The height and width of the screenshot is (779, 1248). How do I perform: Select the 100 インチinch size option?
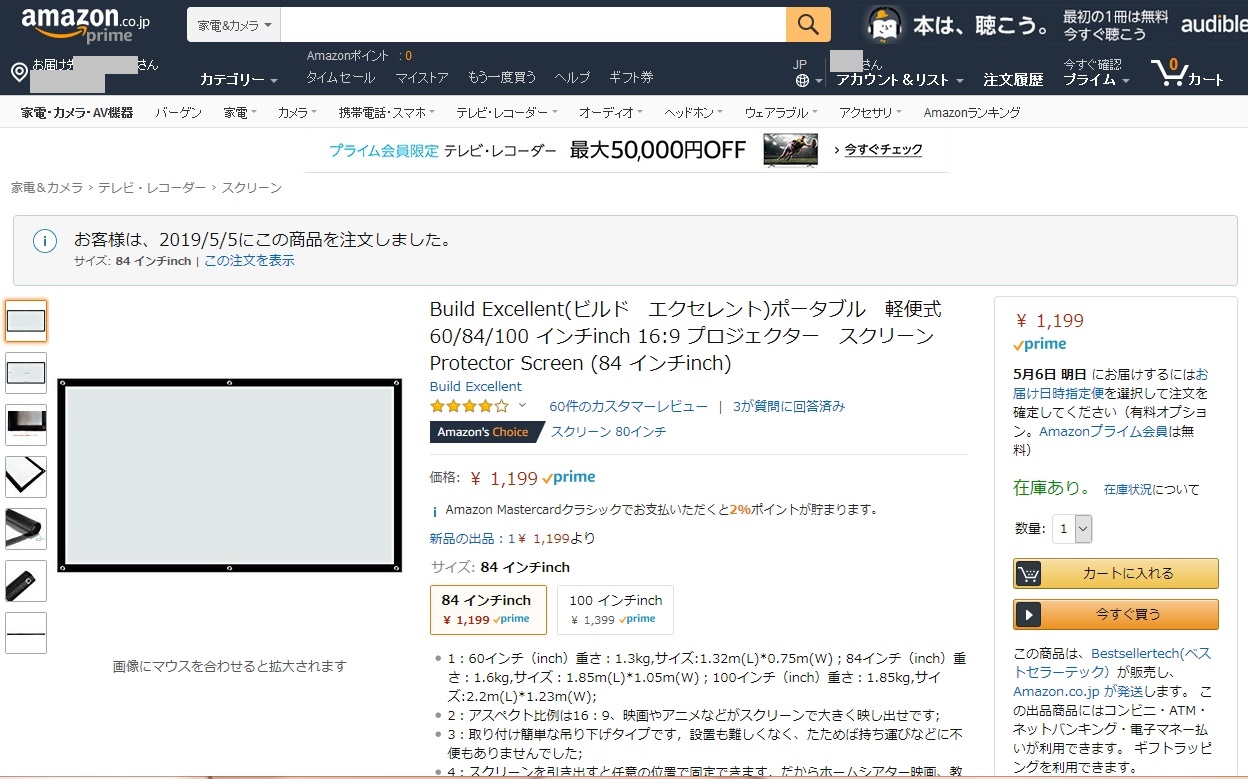[615, 609]
